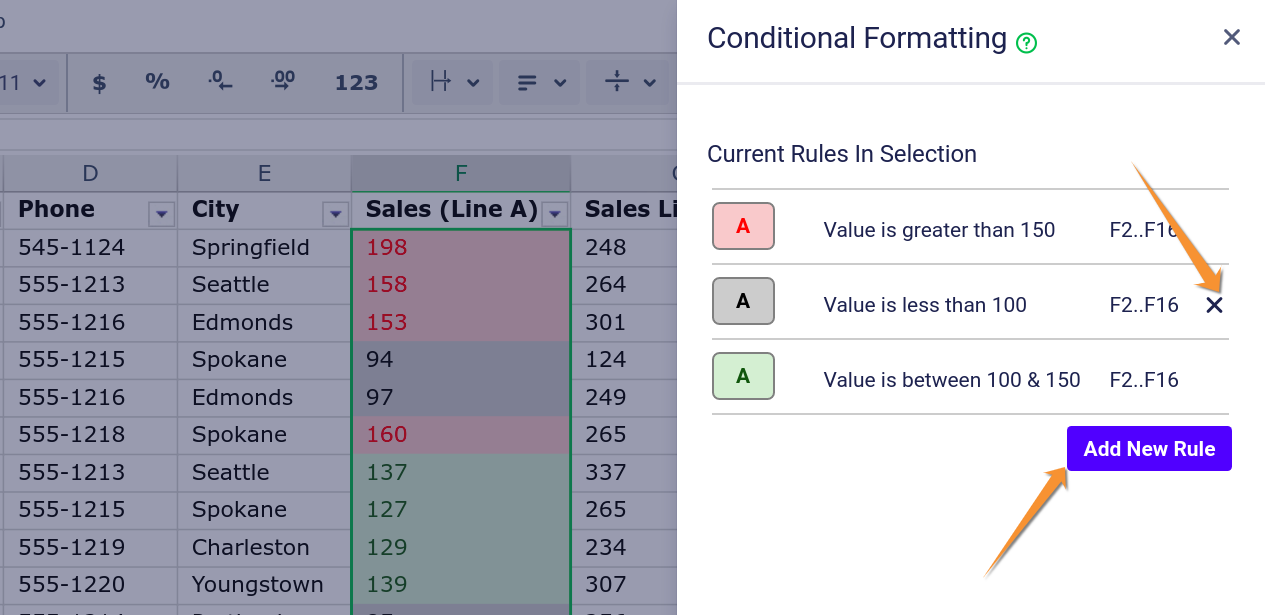Open horizontal alignment options

point(539,83)
